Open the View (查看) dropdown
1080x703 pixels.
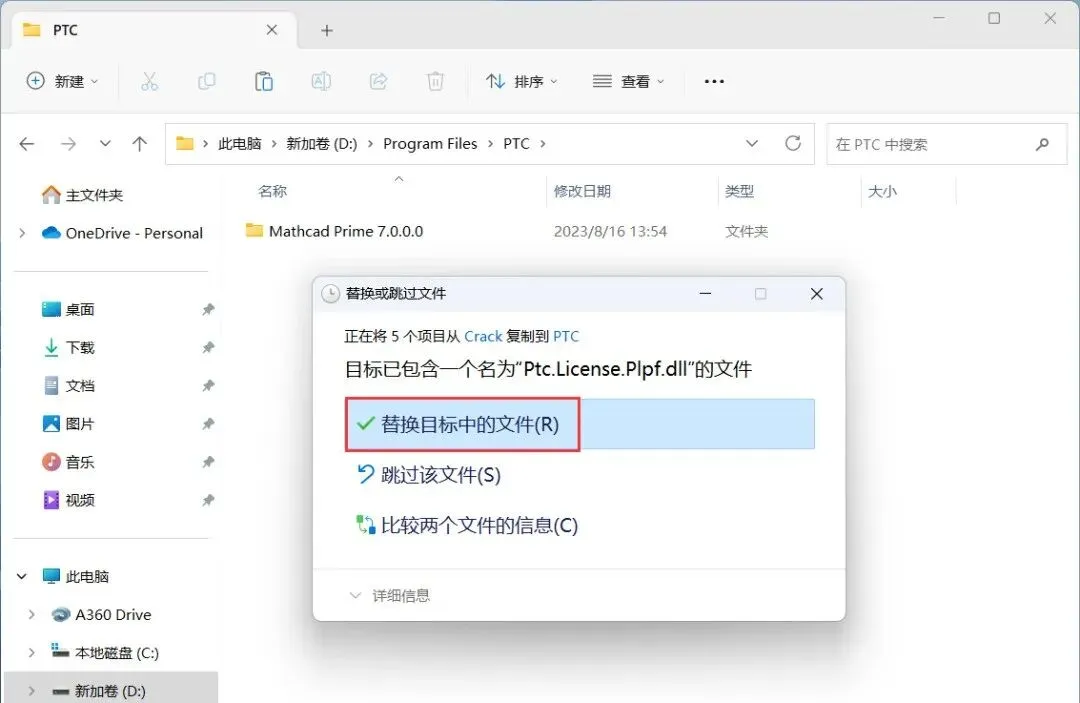[x=628, y=81]
